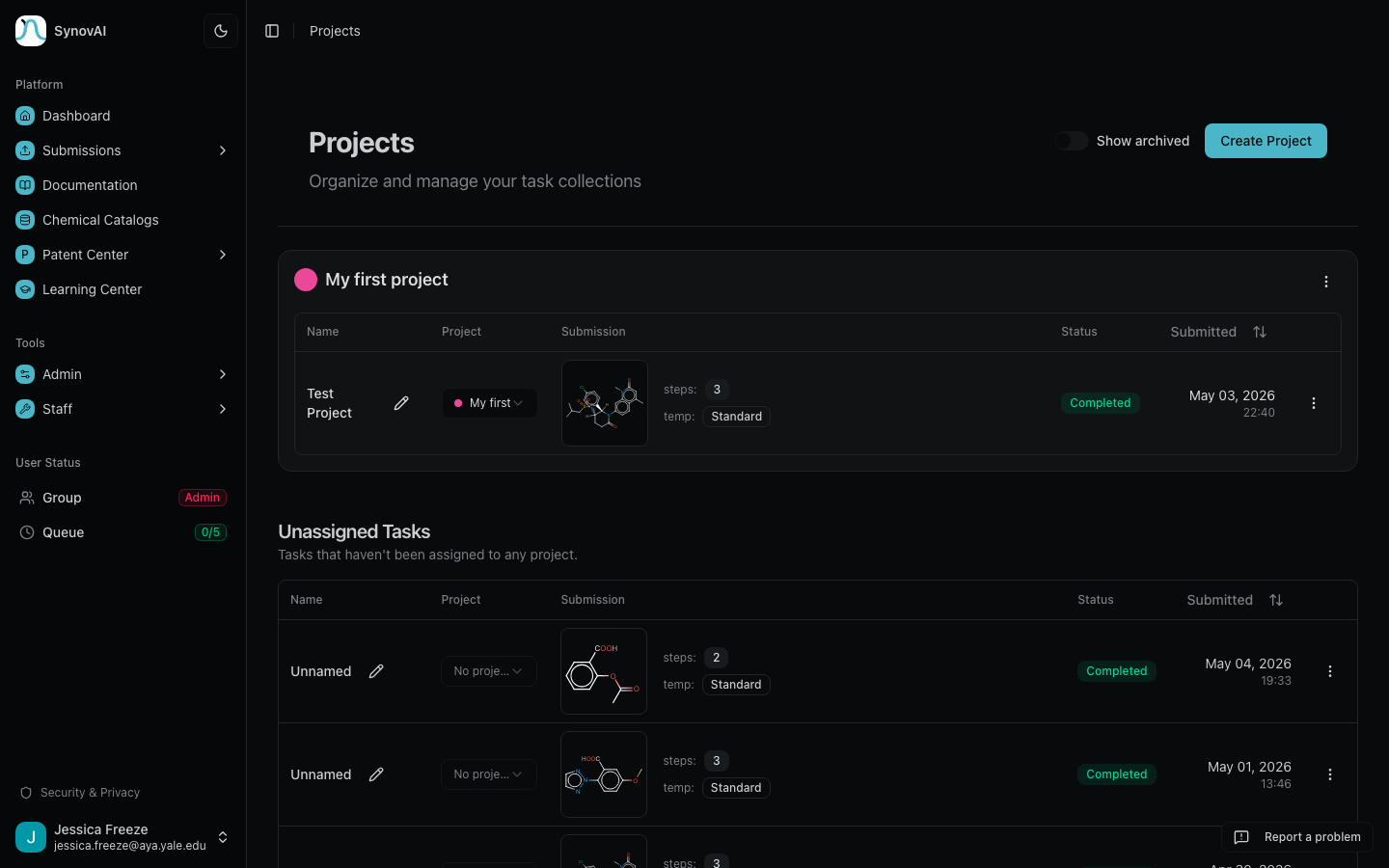
Task: Click the Security & Privacy shield icon
Action: [x=26, y=793]
